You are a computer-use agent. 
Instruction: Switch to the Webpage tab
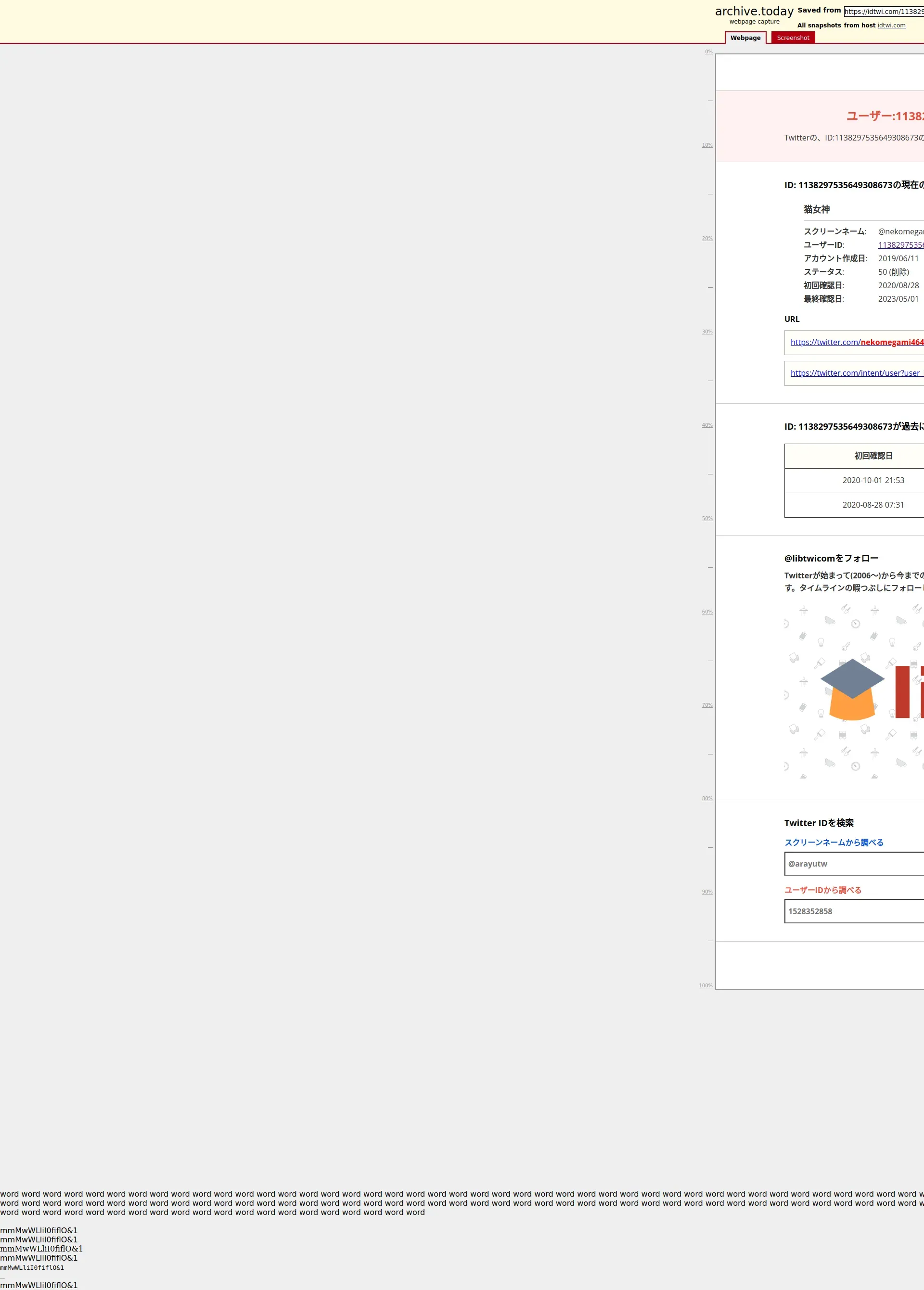(x=745, y=38)
